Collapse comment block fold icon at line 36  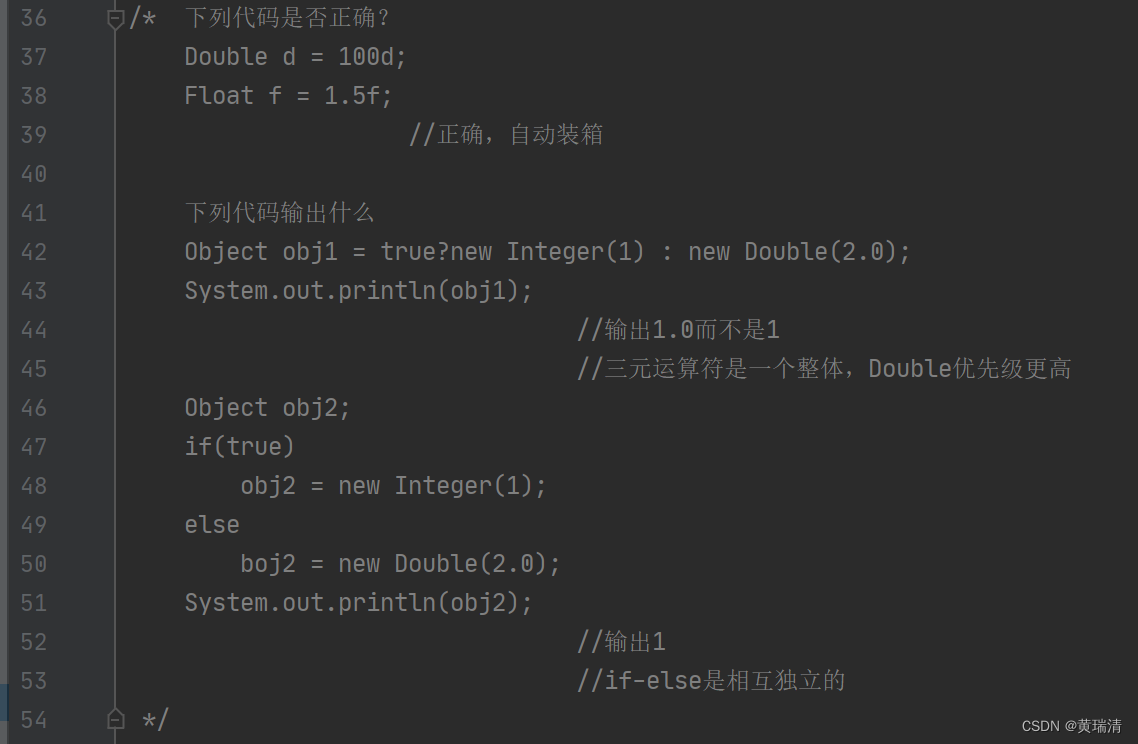click(115, 19)
